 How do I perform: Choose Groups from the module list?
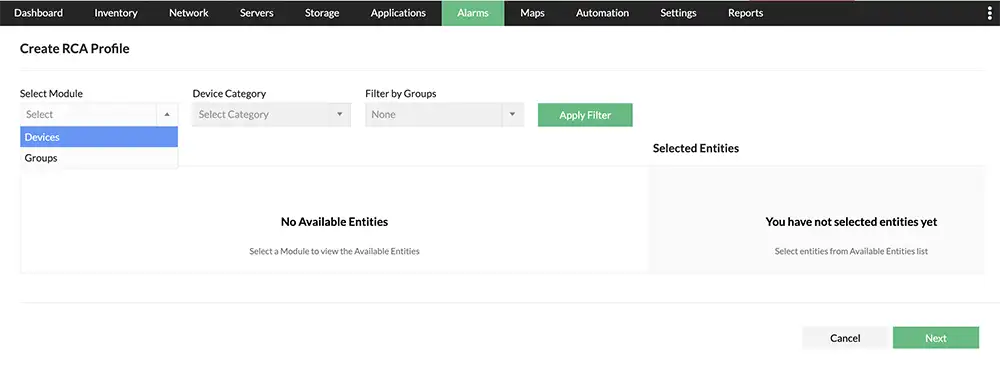pyautogui.click(x=99, y=158)
